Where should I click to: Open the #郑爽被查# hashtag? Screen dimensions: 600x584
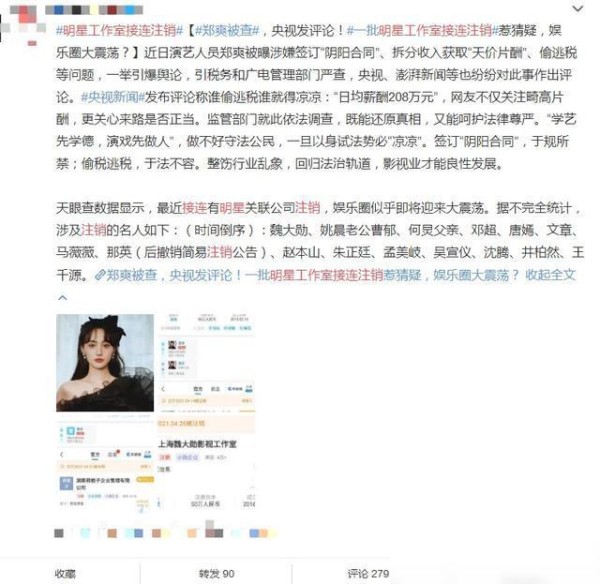pyautogui.click(x=227, y=31)
